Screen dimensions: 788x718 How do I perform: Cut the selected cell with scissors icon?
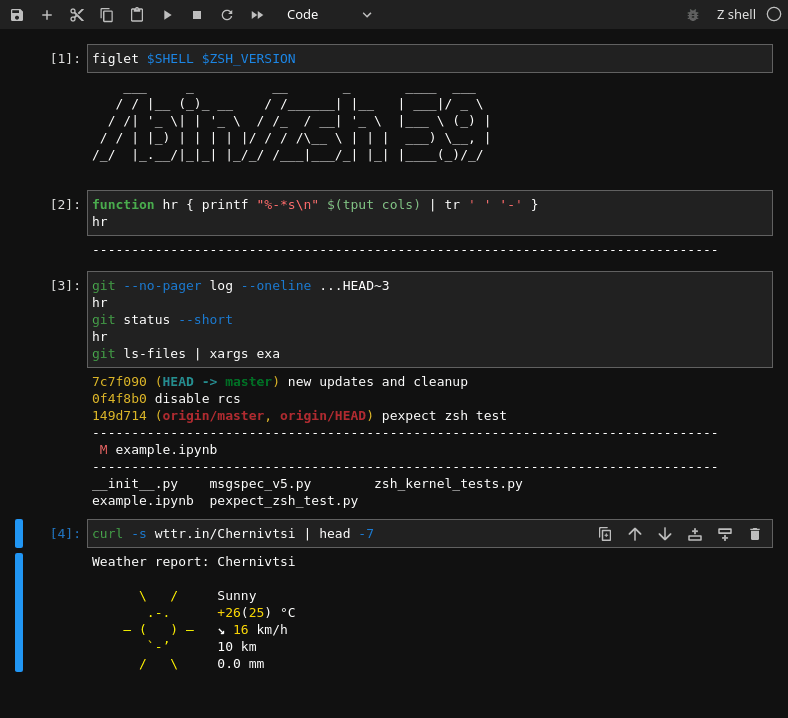77,15
